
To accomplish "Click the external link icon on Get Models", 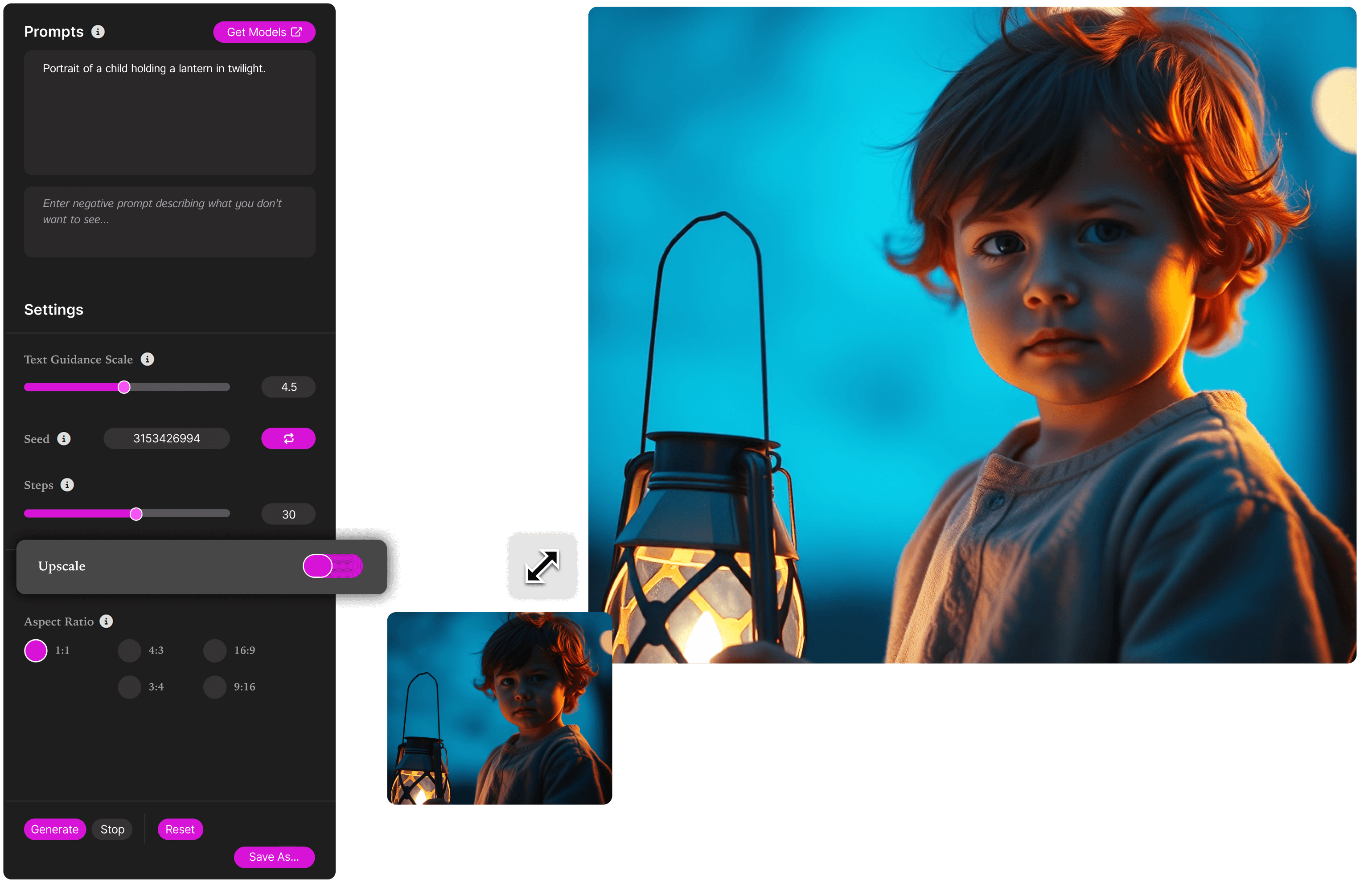I will (x=296, y=32).
